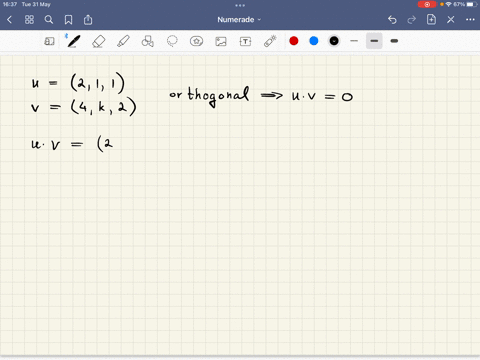Open the Numerade title dropdown

239,20
